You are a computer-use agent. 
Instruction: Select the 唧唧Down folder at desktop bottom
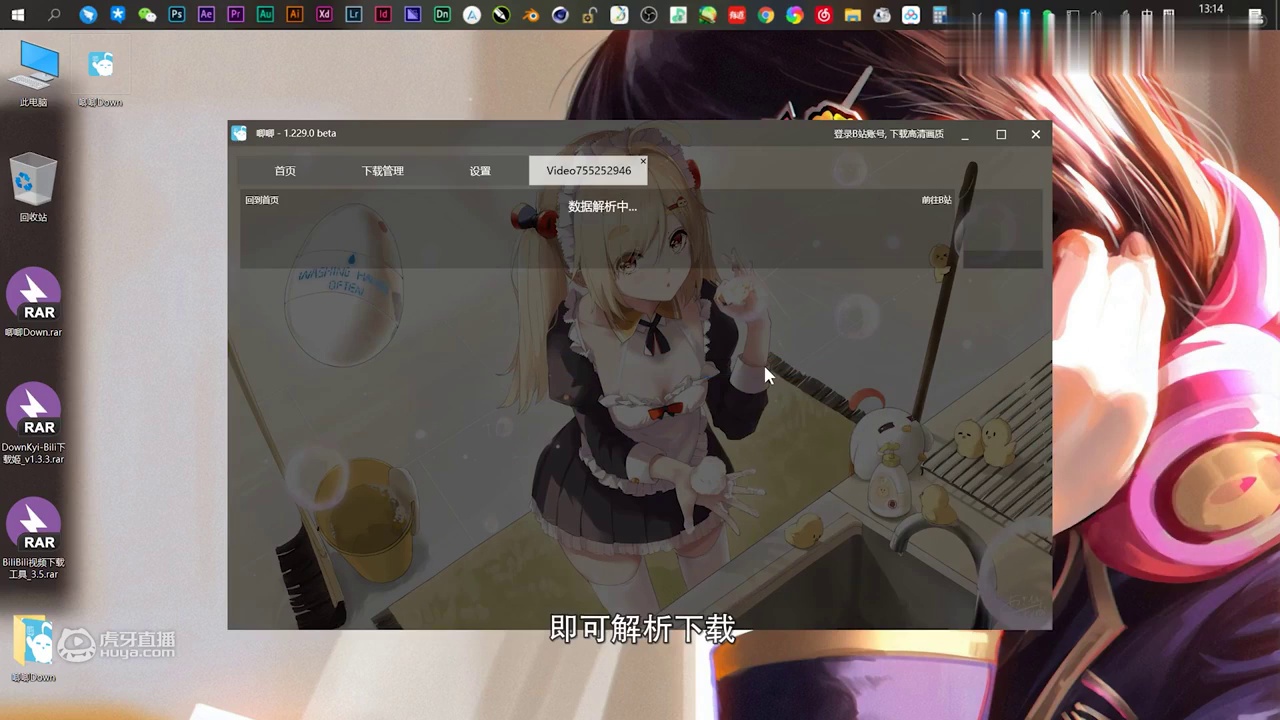[x=34, y=648]
